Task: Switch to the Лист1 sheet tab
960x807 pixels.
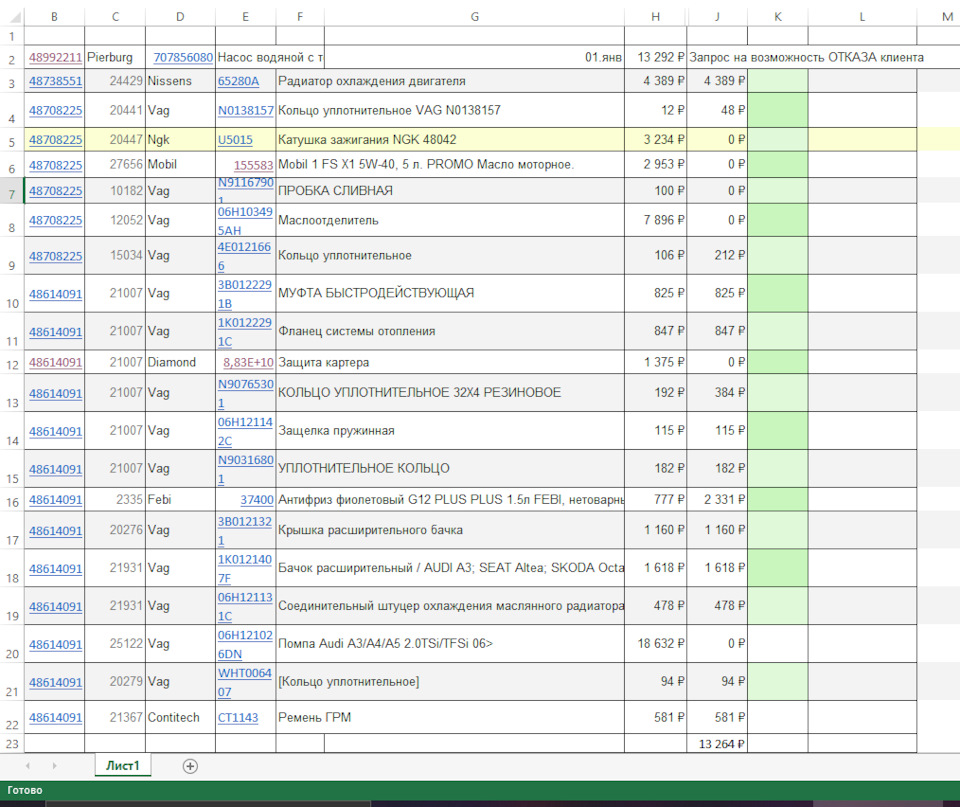Action: pyautogui.click(x=123, y=766)
